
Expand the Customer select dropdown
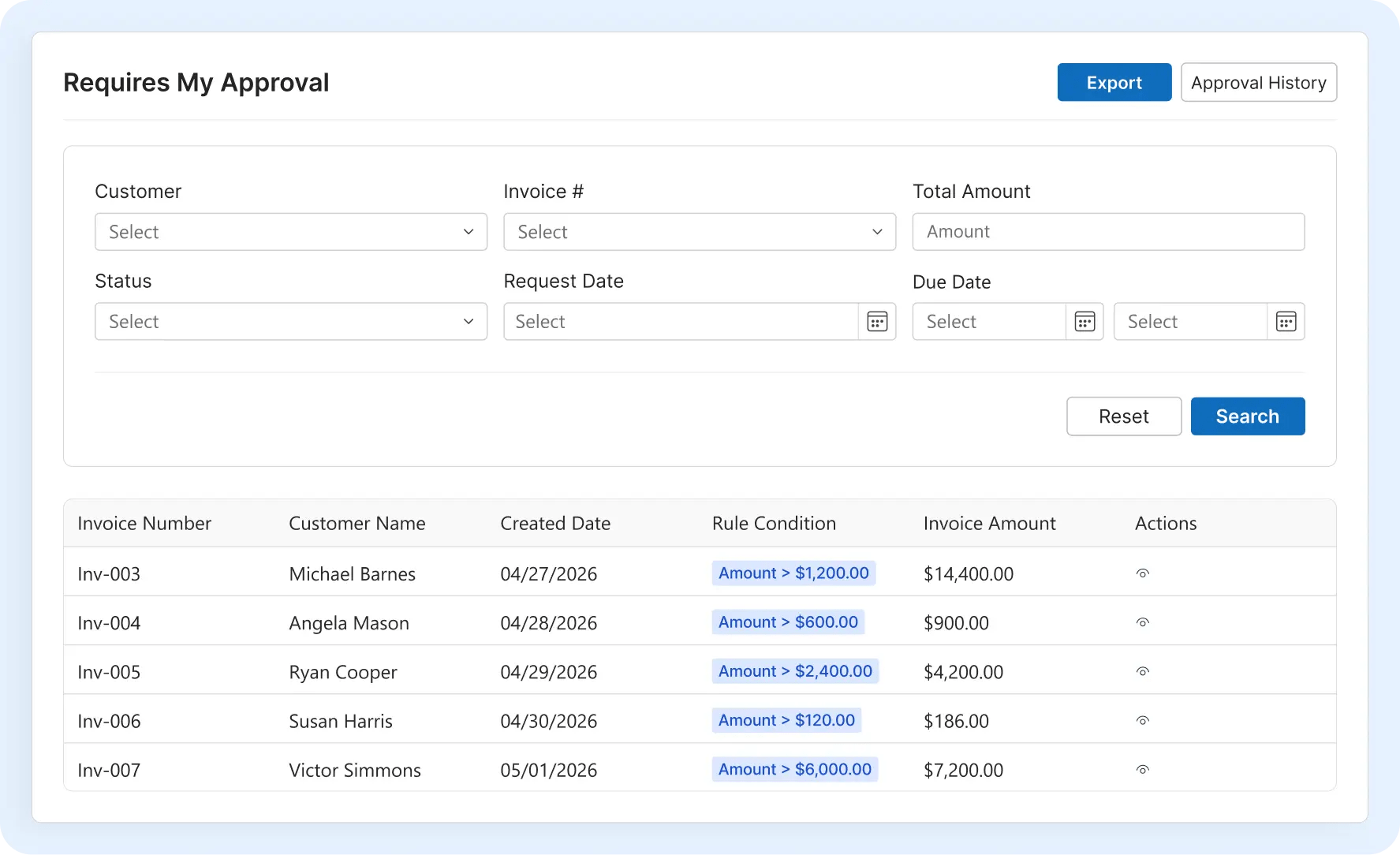pyautogui.click(x=291, y=232)
